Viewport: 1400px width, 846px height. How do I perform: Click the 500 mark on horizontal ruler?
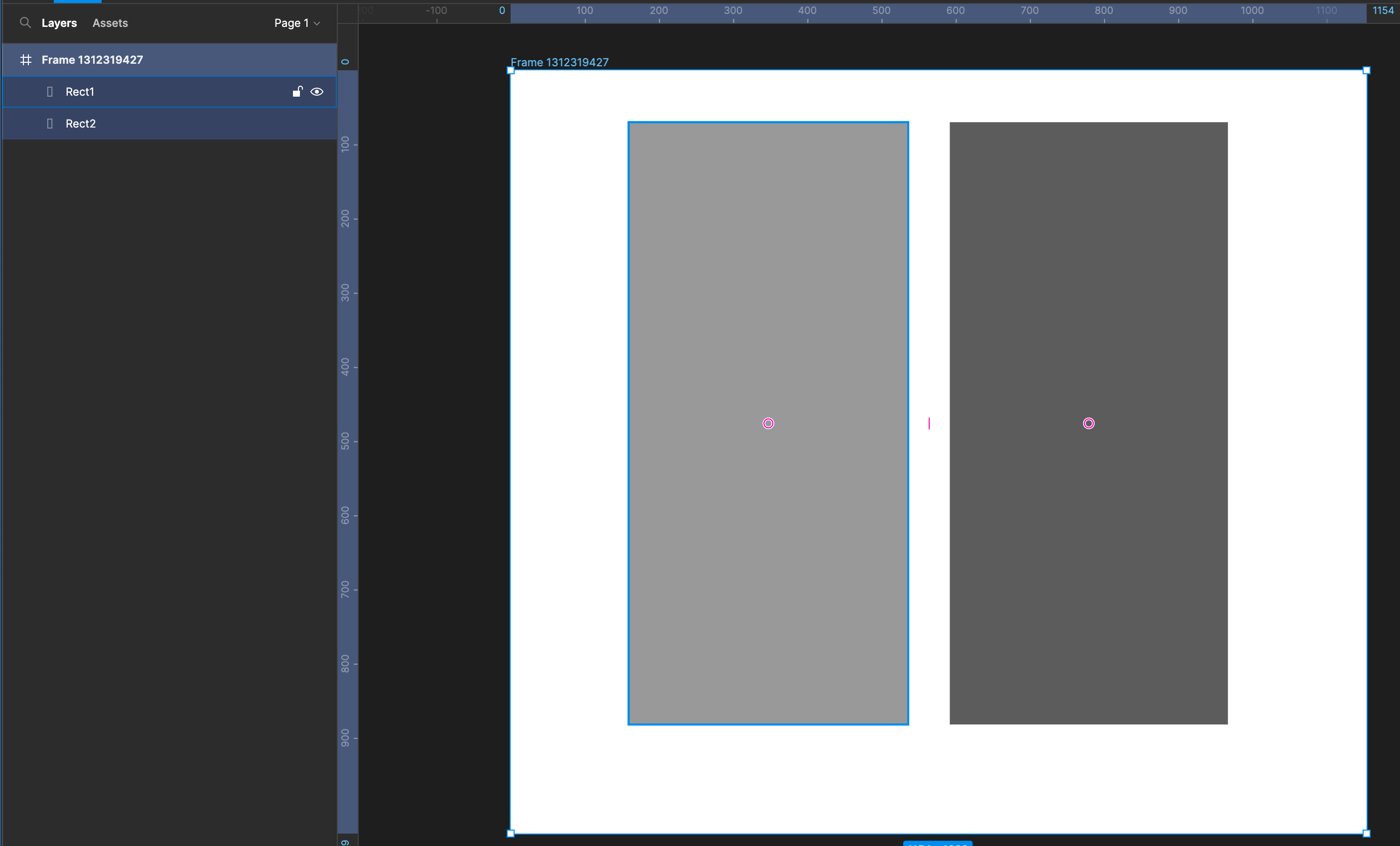click(x=881, y=11)
